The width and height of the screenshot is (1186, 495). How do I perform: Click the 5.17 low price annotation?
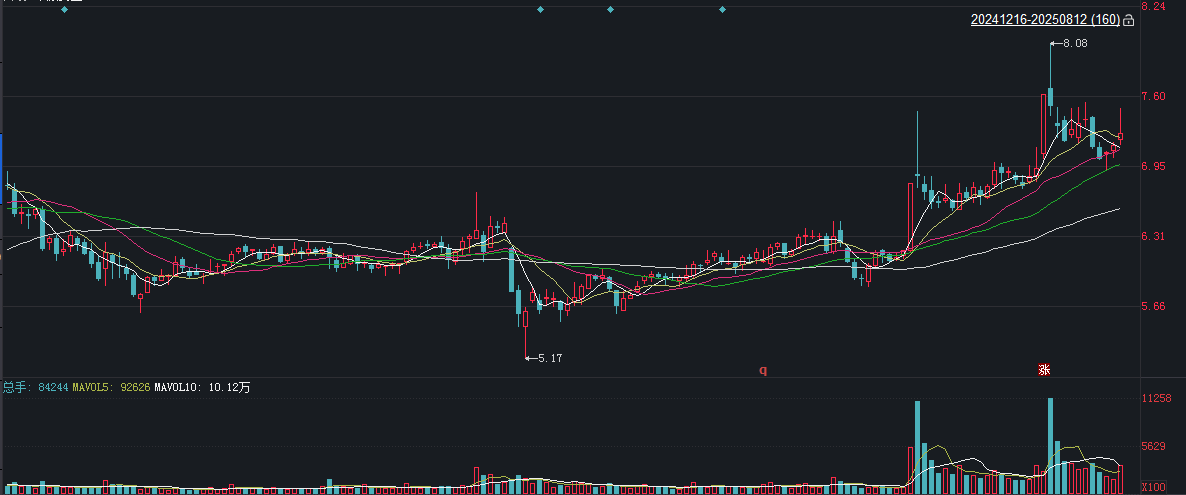[550, 358]
